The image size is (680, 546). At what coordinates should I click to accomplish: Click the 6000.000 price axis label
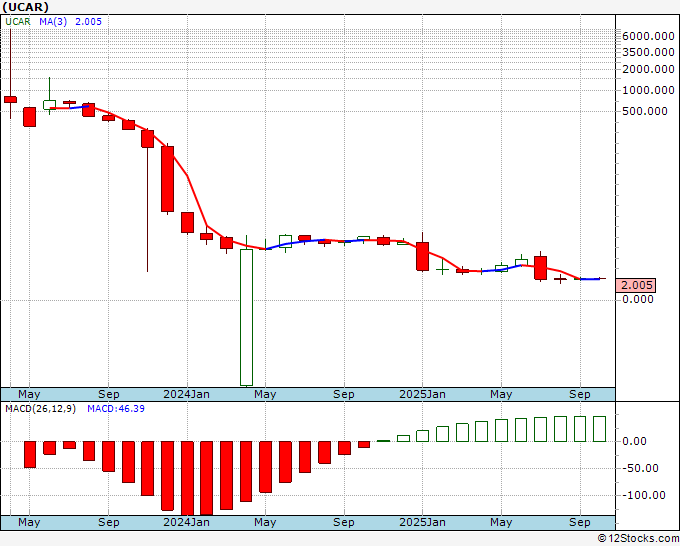tap(648, 36)
